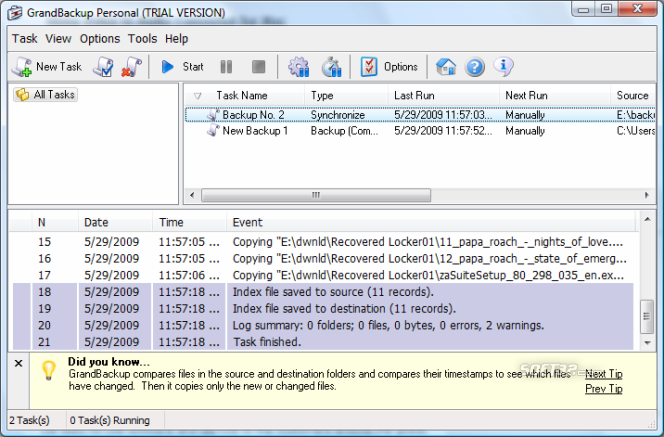Click 0 Task(s) Running status text
664x437 pixels.
point(110,420)
